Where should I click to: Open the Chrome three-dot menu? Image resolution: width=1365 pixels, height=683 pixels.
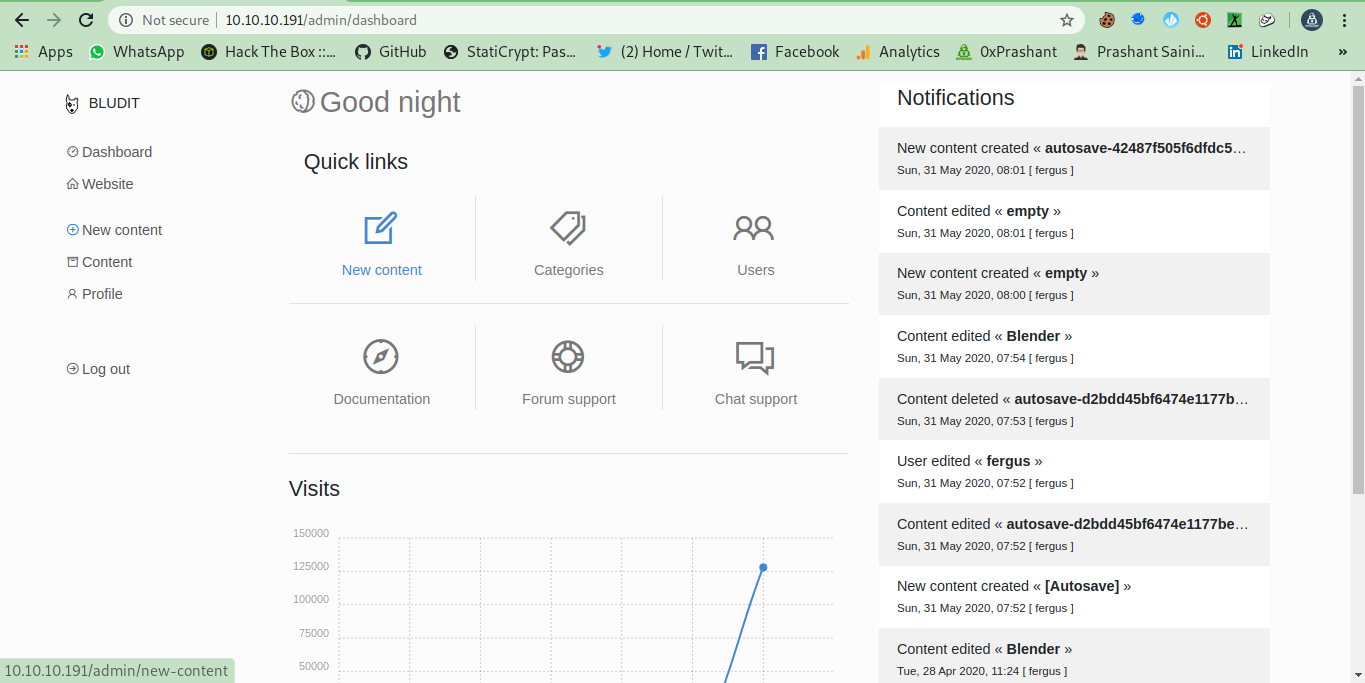click(1344, 19)
